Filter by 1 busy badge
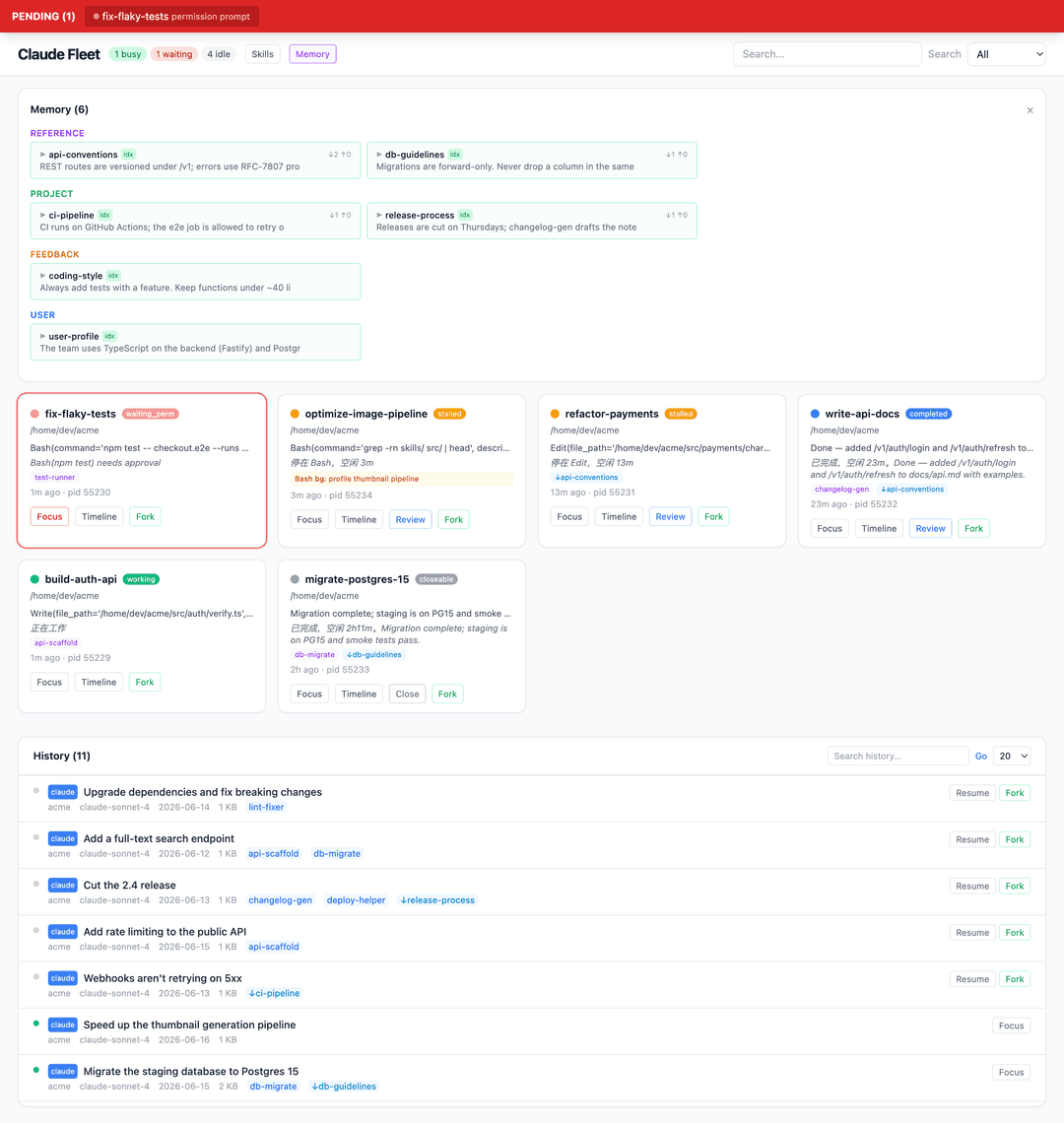The image size is (1064, 1123). 127,54
